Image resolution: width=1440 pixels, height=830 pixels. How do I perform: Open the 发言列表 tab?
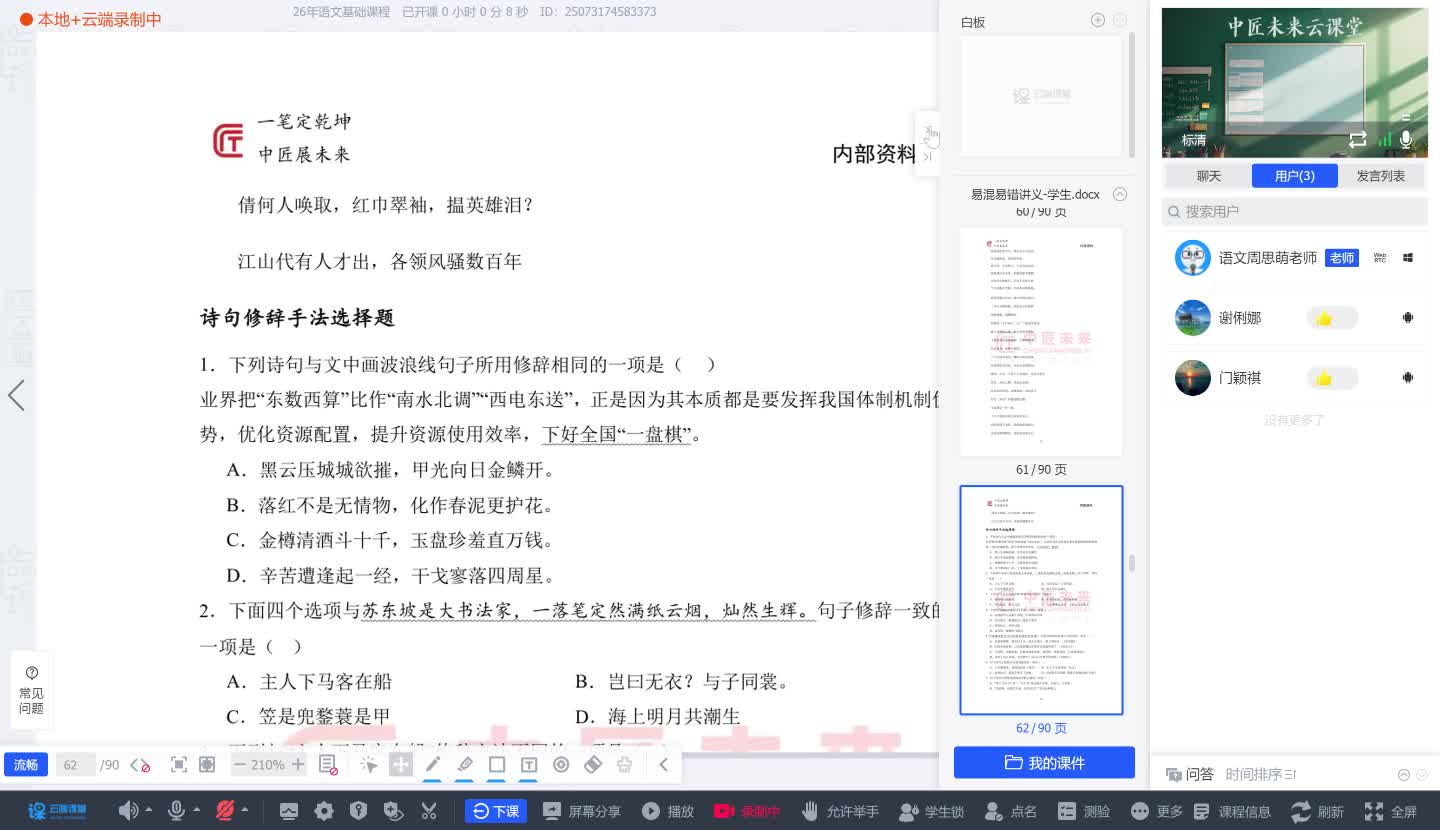1381,174
